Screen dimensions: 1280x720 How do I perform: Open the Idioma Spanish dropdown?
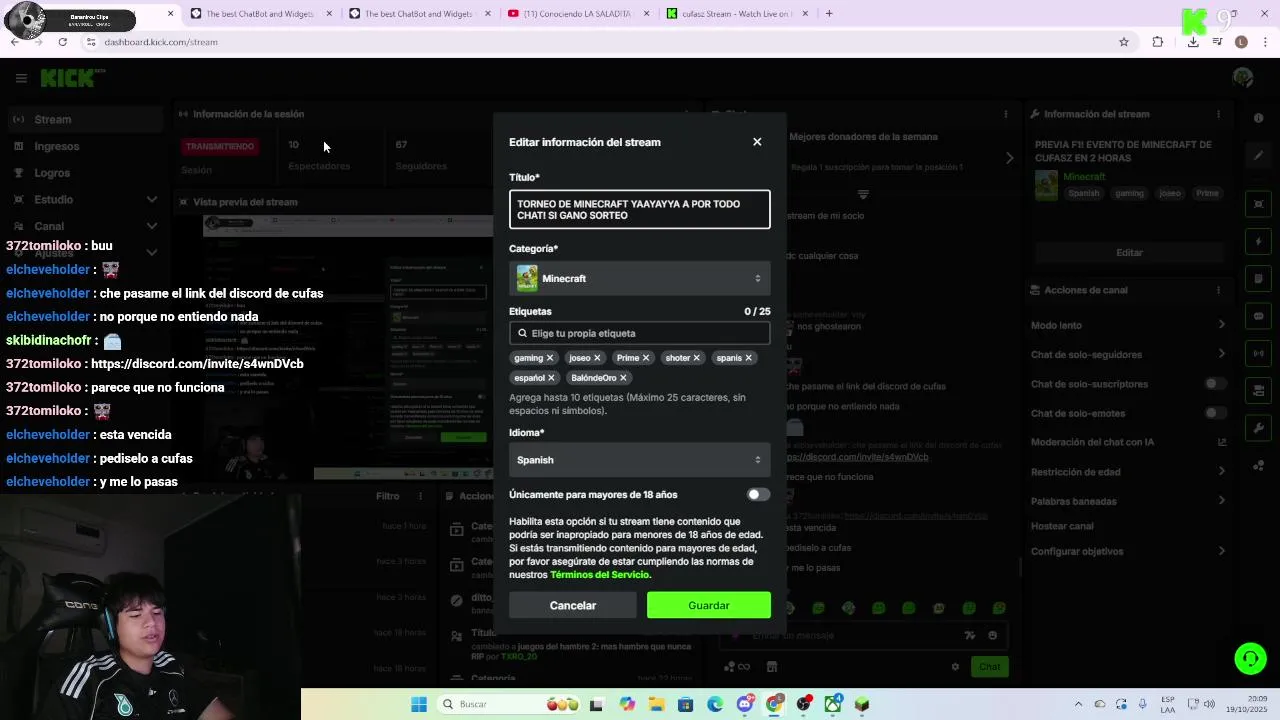coord(640,460)
